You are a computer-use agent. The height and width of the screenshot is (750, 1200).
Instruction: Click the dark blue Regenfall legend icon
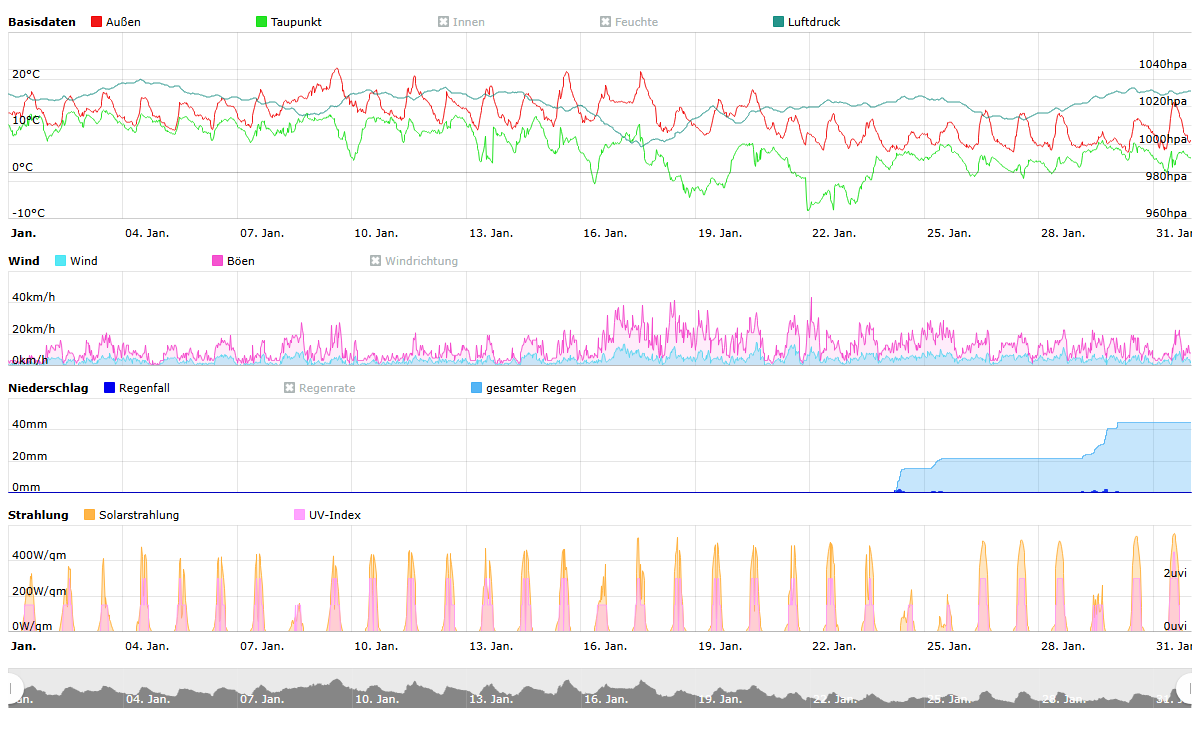110,388
